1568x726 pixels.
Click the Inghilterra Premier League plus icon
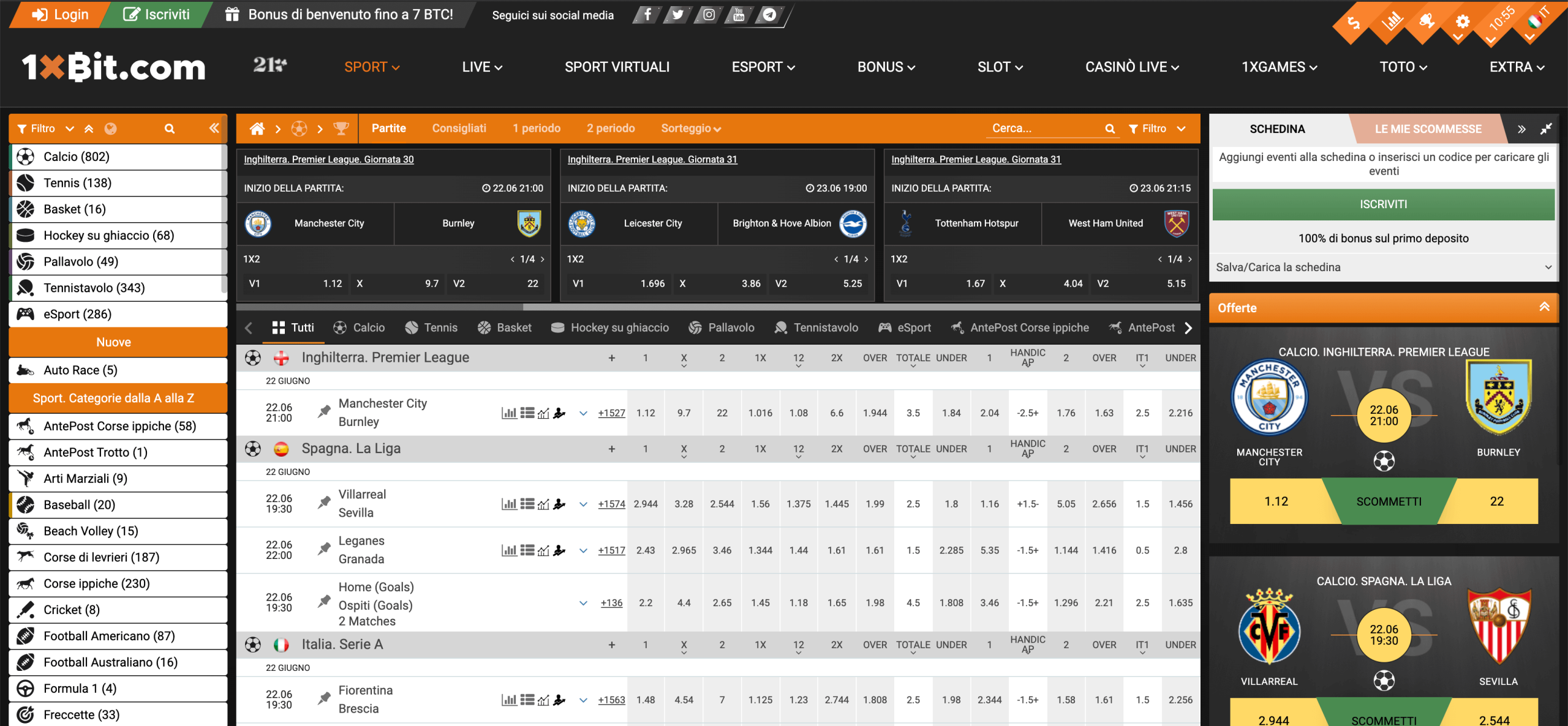point(611,358)
